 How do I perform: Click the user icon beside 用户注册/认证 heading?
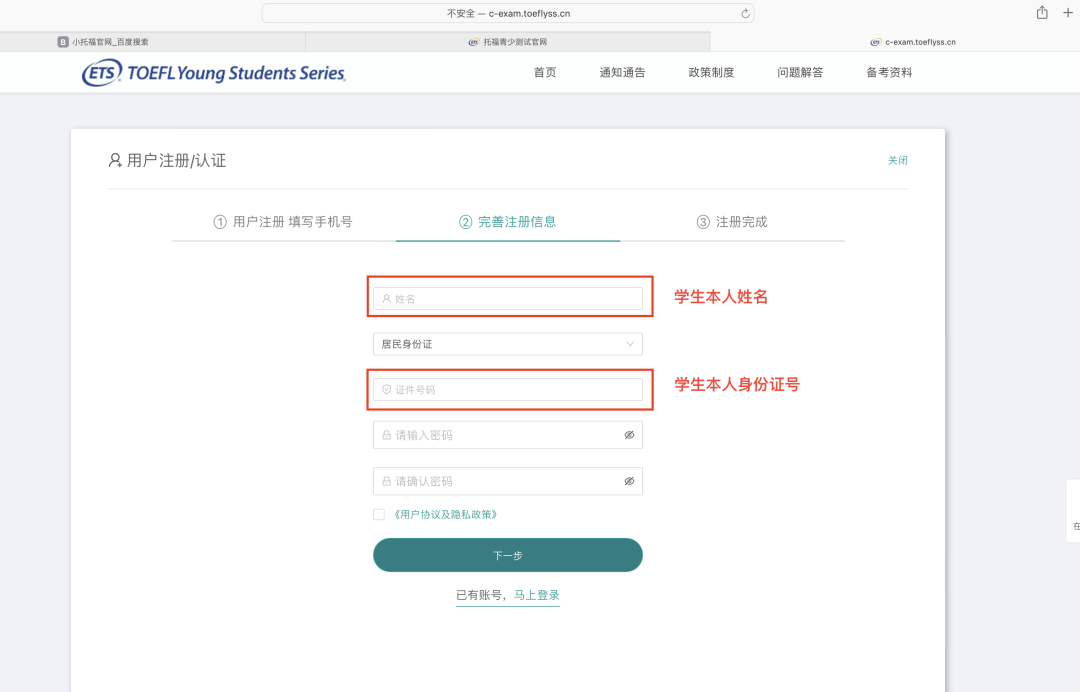pyautogui.click(x=115, y=160)
